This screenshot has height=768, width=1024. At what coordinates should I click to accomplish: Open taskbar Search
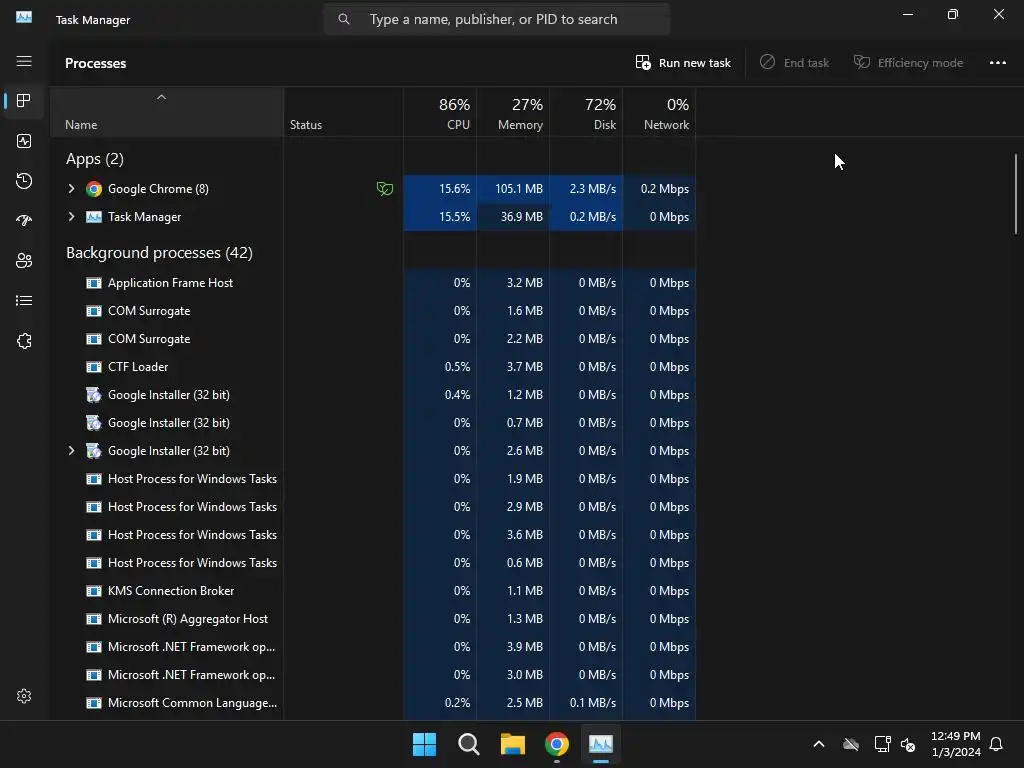pyautogui.click(x=468, y=744)
